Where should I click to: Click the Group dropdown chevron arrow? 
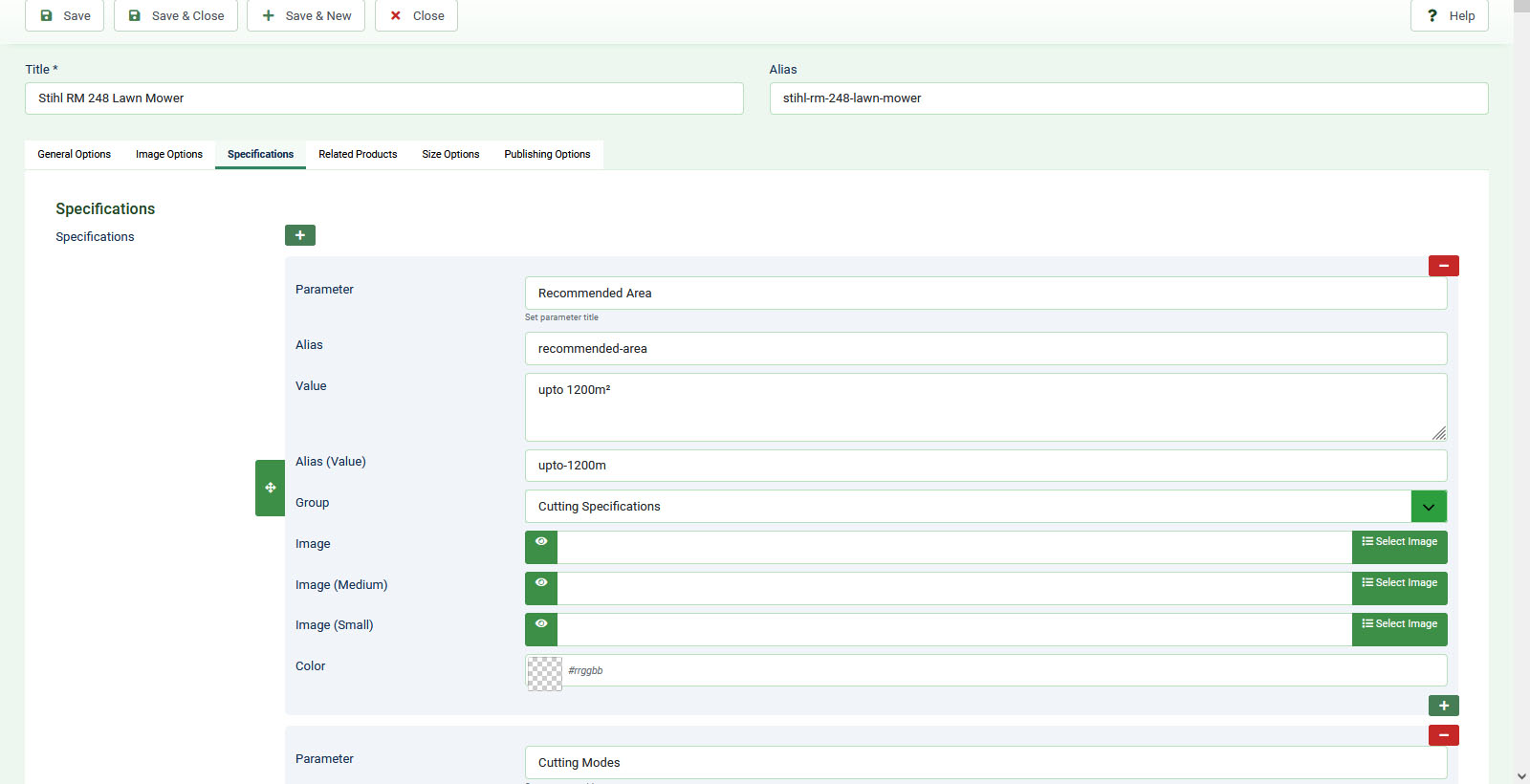[1429, 507]
